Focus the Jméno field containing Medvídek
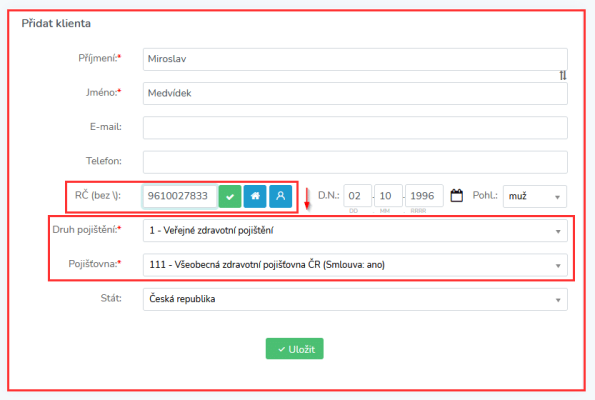The width and height of the screenshot is (595, 400). (355, 93)
